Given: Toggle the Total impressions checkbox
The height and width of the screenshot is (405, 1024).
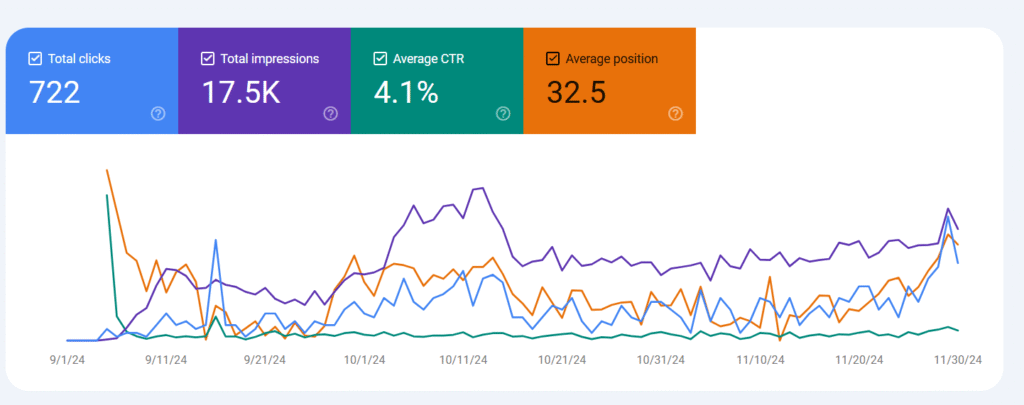Looking at the screenshot, I should coord(208,59).
